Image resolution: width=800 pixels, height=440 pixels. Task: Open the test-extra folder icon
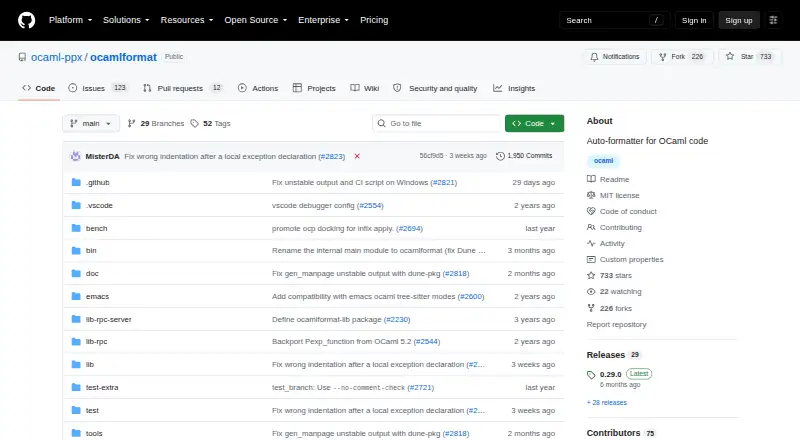click(76, 387)
